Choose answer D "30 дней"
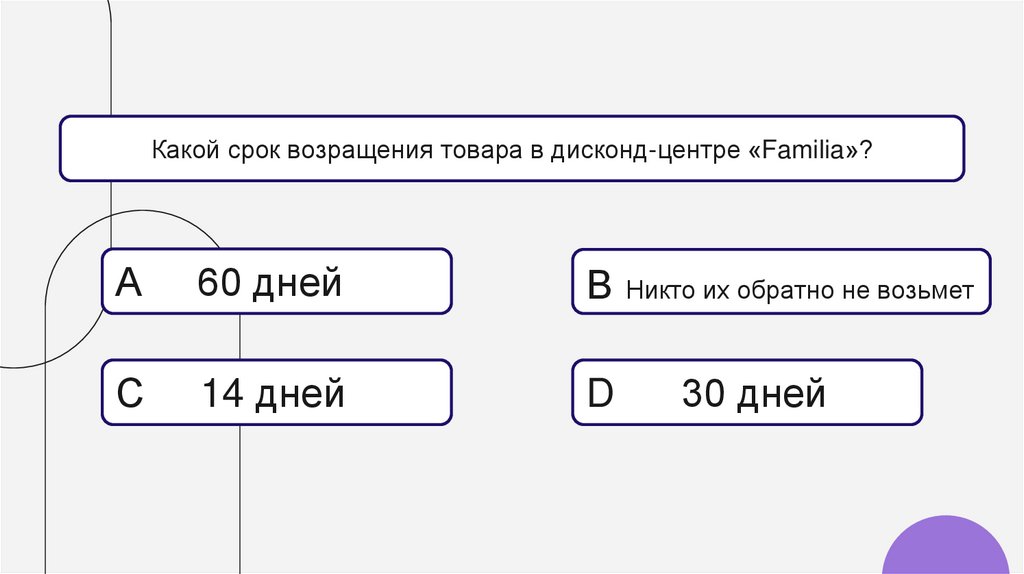The image size is (1024, 574). click(747, 393)
